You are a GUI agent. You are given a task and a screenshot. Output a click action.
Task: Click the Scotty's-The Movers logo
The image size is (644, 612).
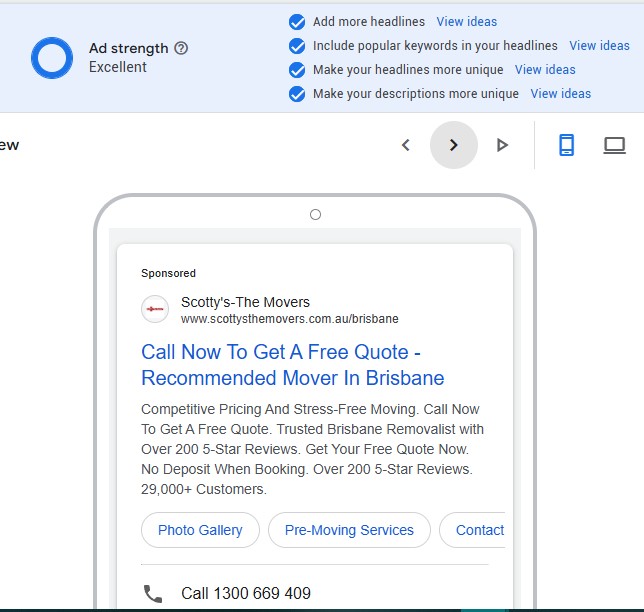pos(155,309)
